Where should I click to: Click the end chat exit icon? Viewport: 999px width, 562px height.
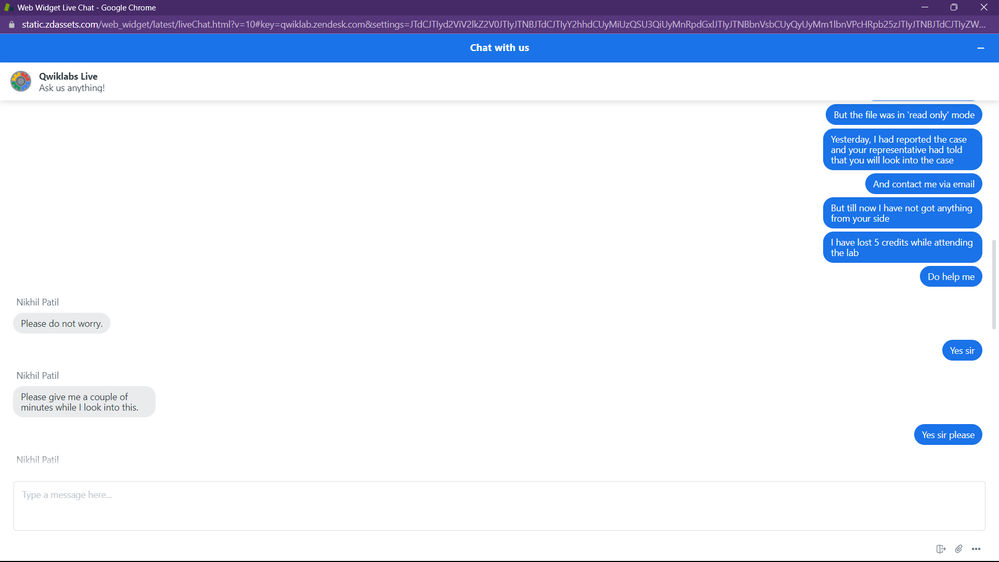940,549
